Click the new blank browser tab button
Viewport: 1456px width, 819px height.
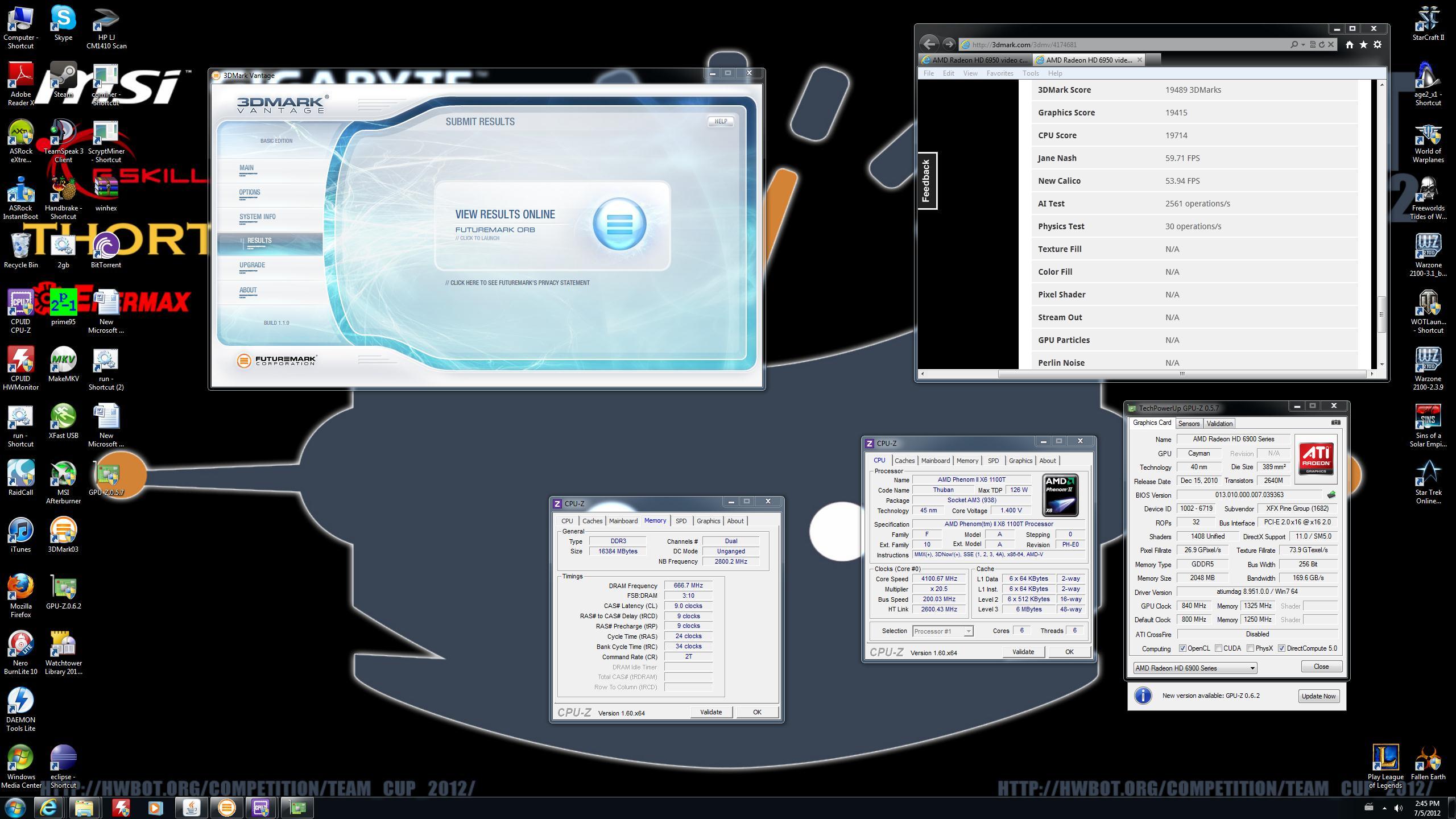point(1153,60)
